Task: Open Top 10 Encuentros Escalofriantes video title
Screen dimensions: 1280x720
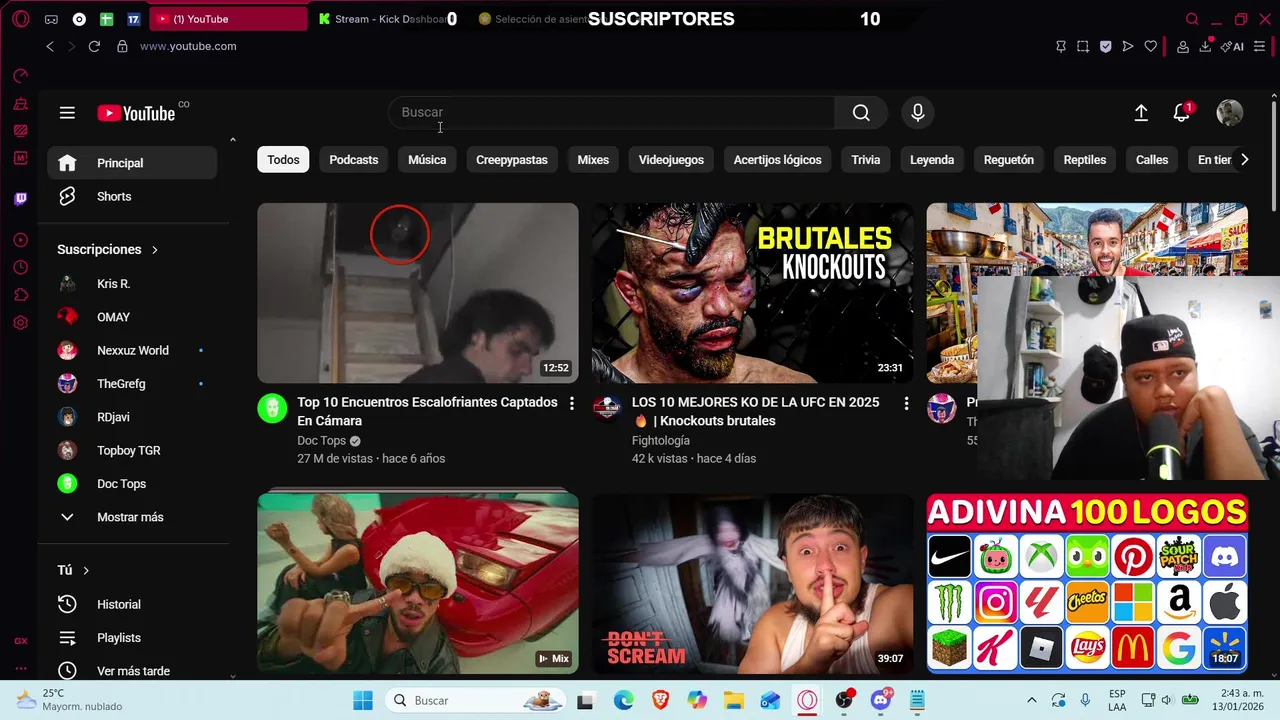Action: [x=427, y=411]
